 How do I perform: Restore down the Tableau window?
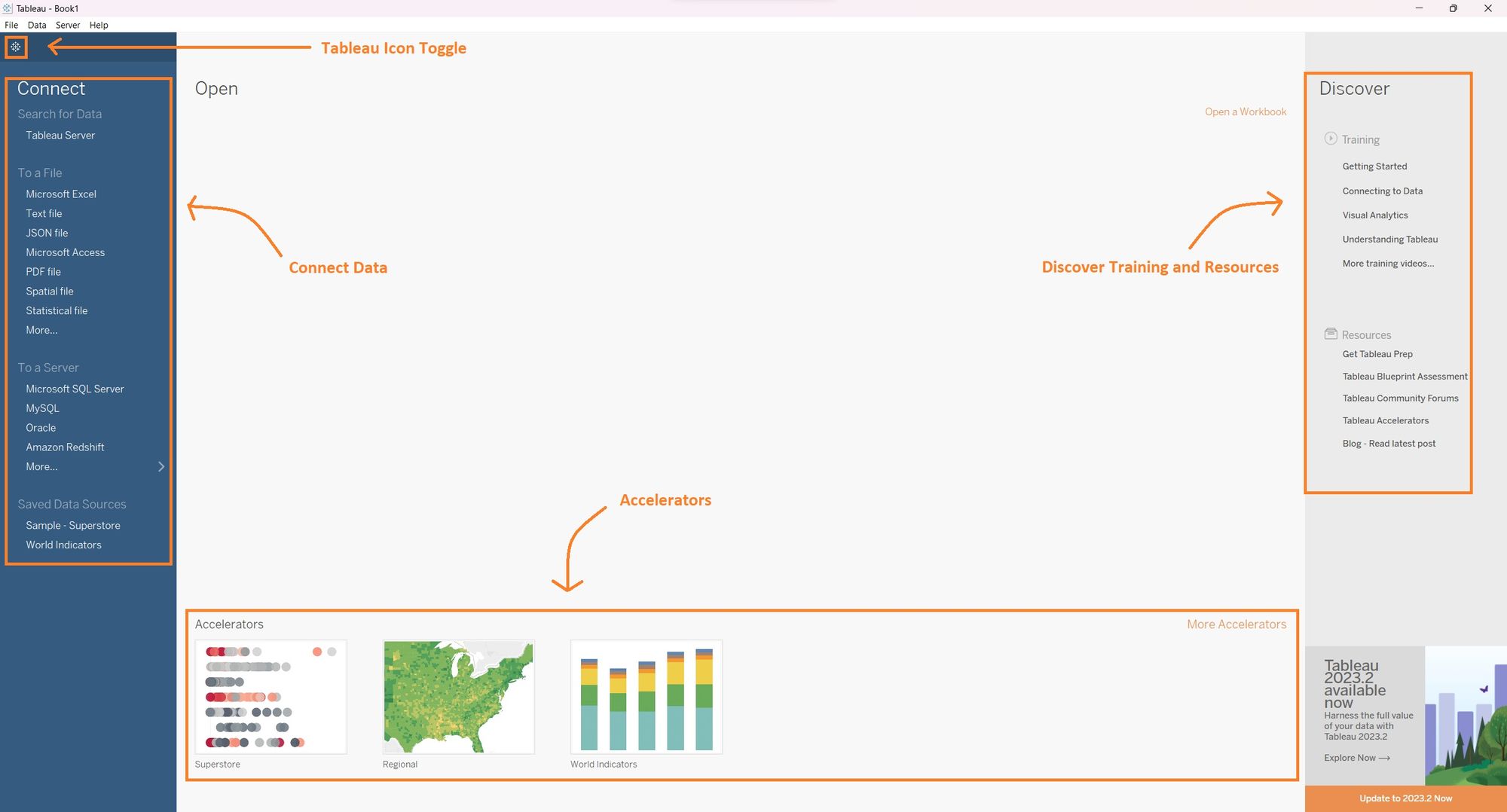tap(1454, 8)
